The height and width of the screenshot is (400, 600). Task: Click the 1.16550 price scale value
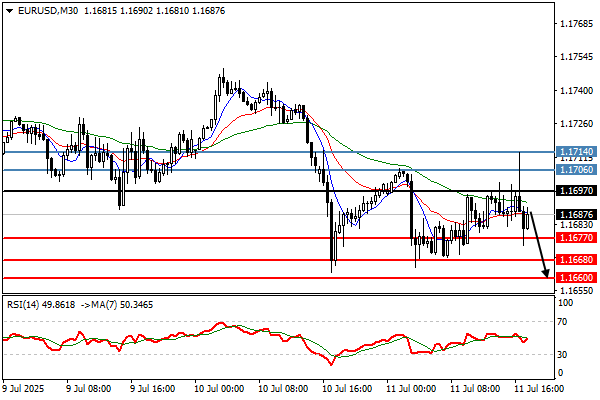point(576,291)
